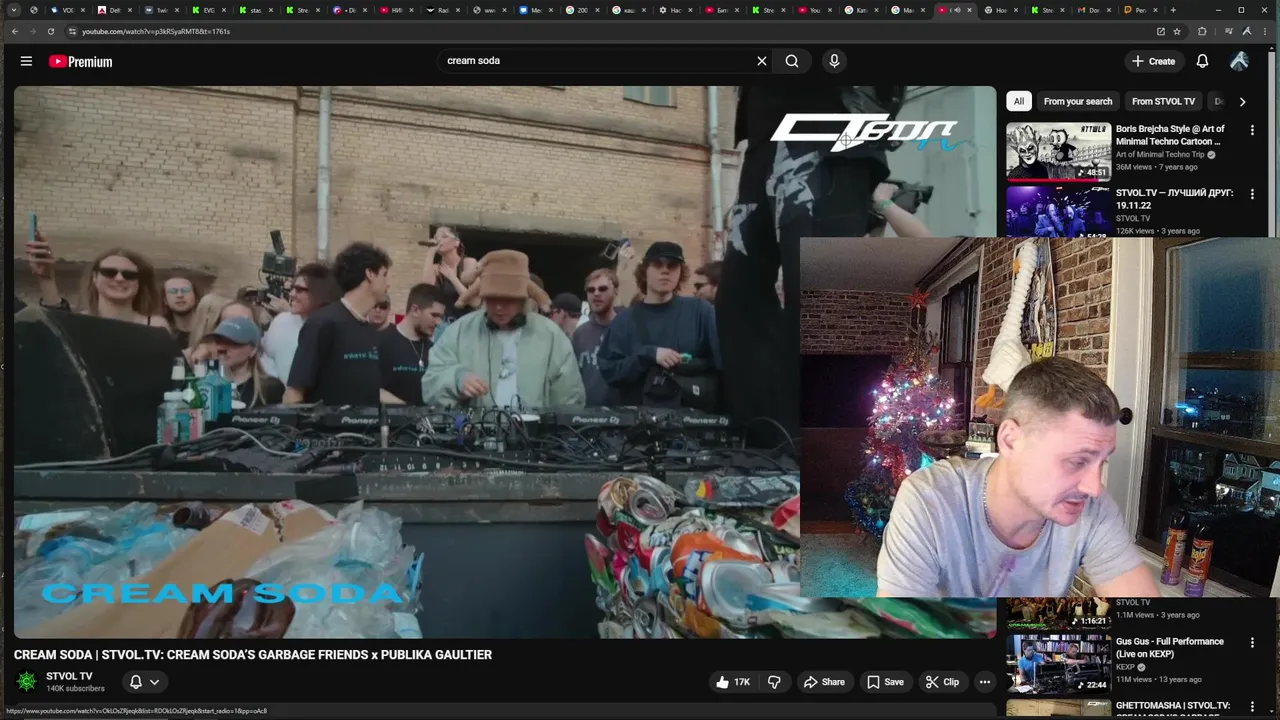Open the tab search dropdown in tab strip
The image size is (1280, 720).
pyautogui.click(x=15, y=10)
